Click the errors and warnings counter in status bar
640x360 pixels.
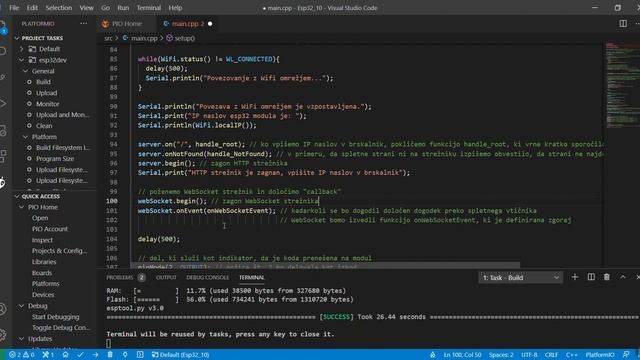point(22,355)
